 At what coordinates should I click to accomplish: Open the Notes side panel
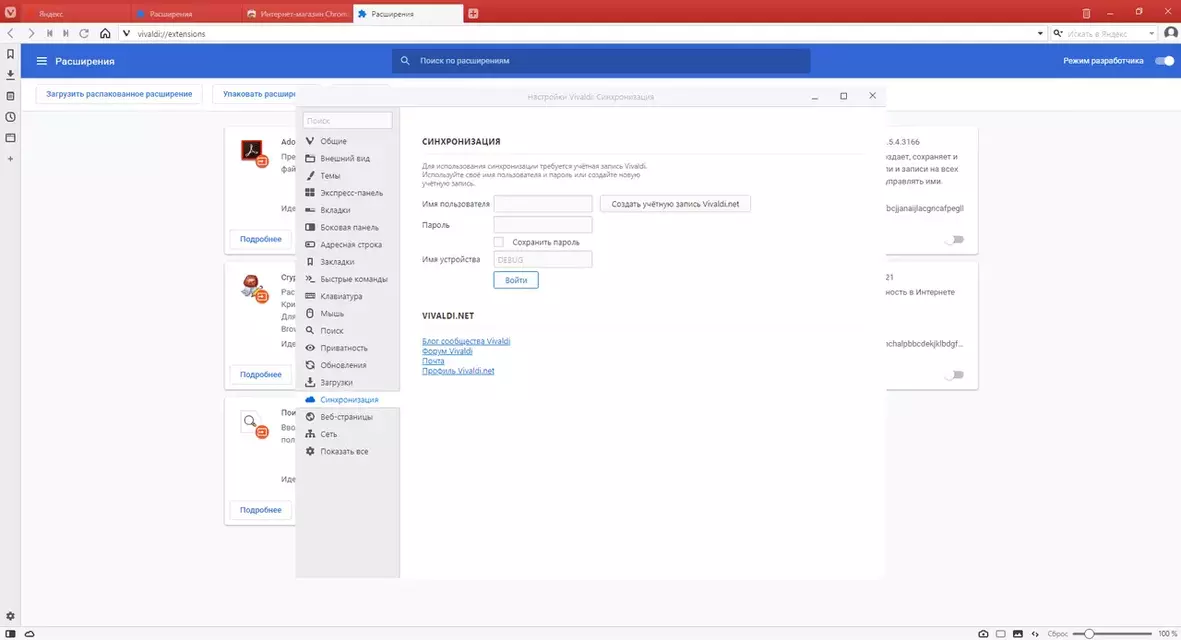pyautogui.click(x=11, y=96)
